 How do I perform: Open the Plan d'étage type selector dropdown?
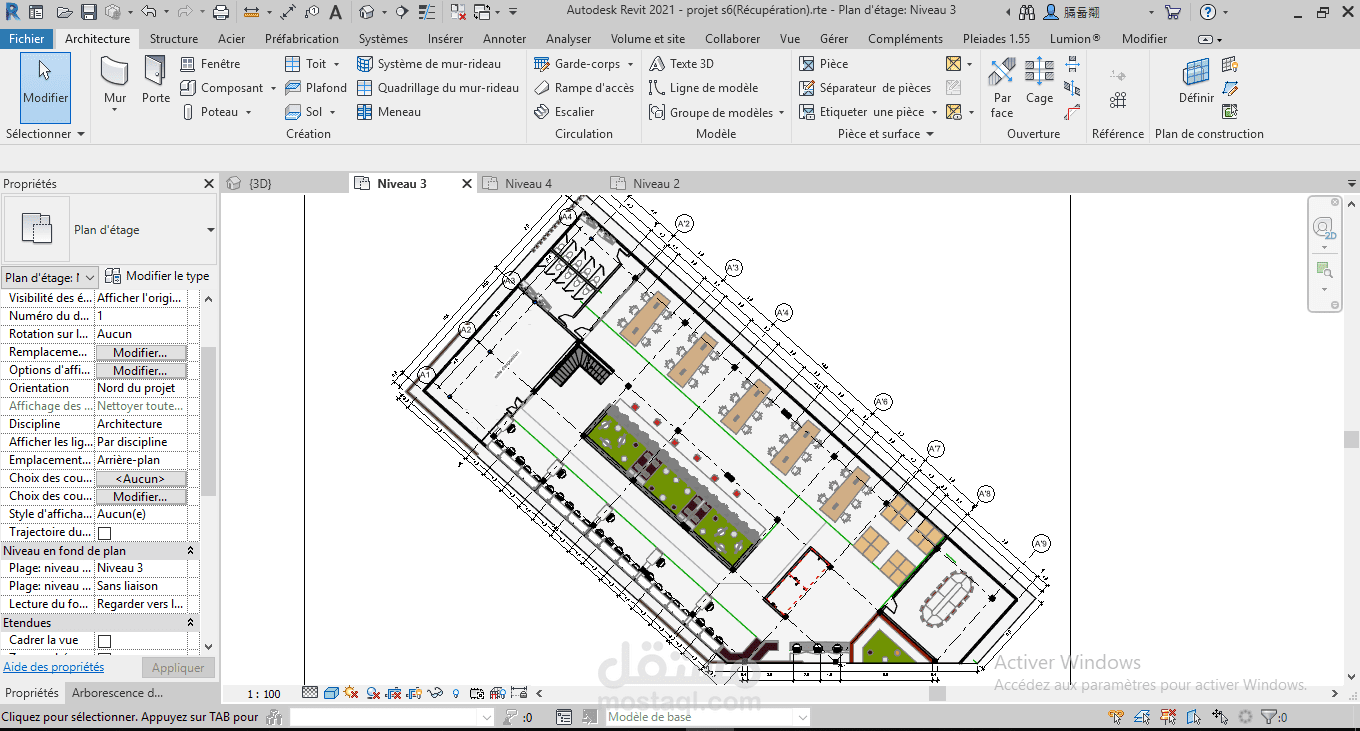tap(211, 230)
